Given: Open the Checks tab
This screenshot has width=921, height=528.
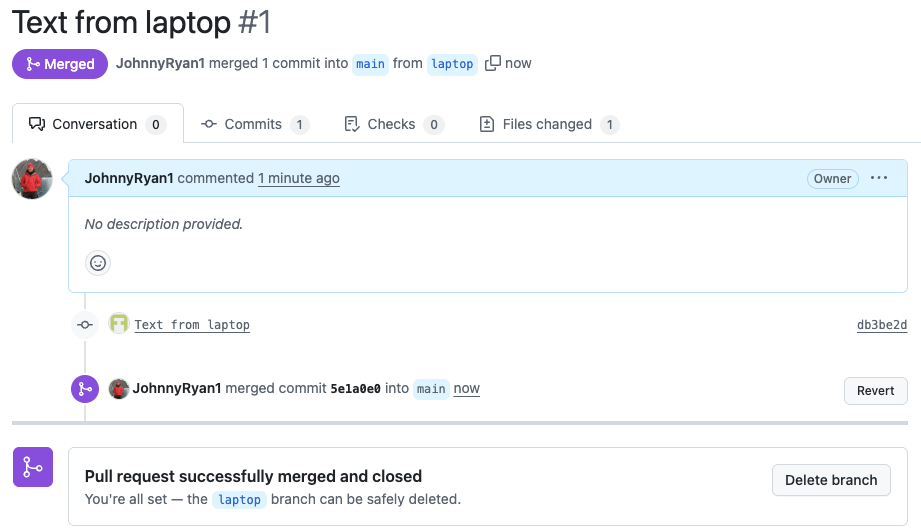Looking at the screenshot, I should (x=393, y=124).
